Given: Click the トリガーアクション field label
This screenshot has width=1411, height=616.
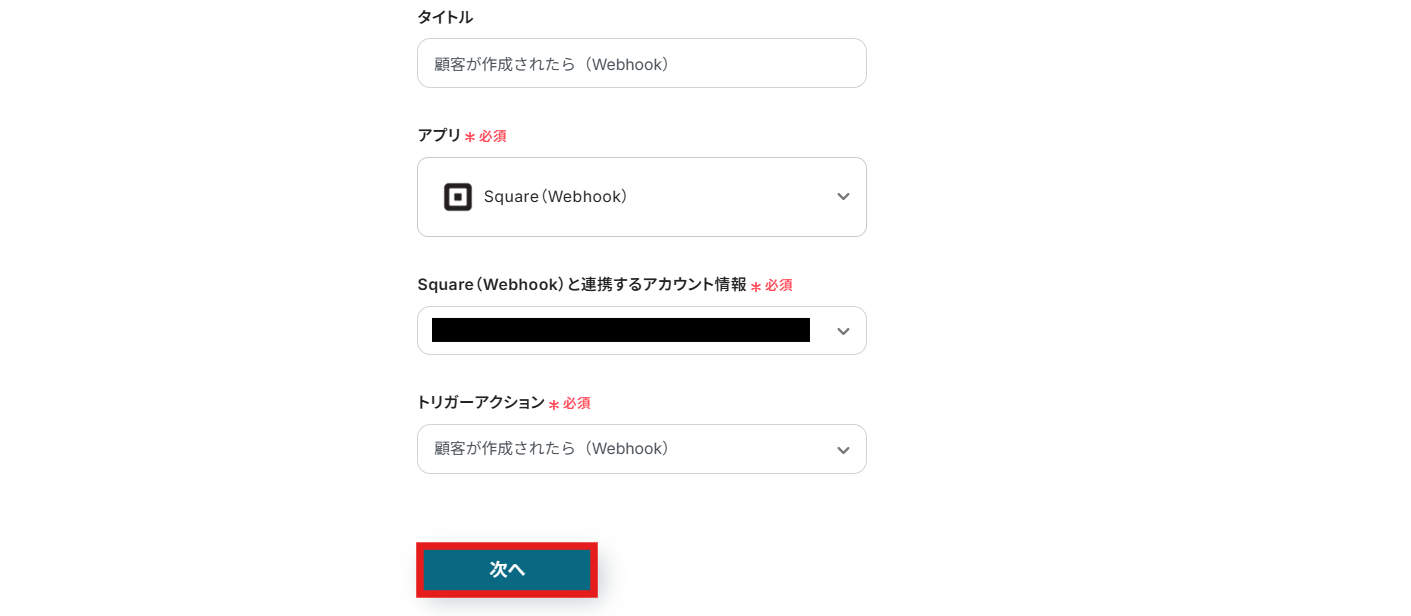Looking at the screenshot, I should (x=481, y=403).
